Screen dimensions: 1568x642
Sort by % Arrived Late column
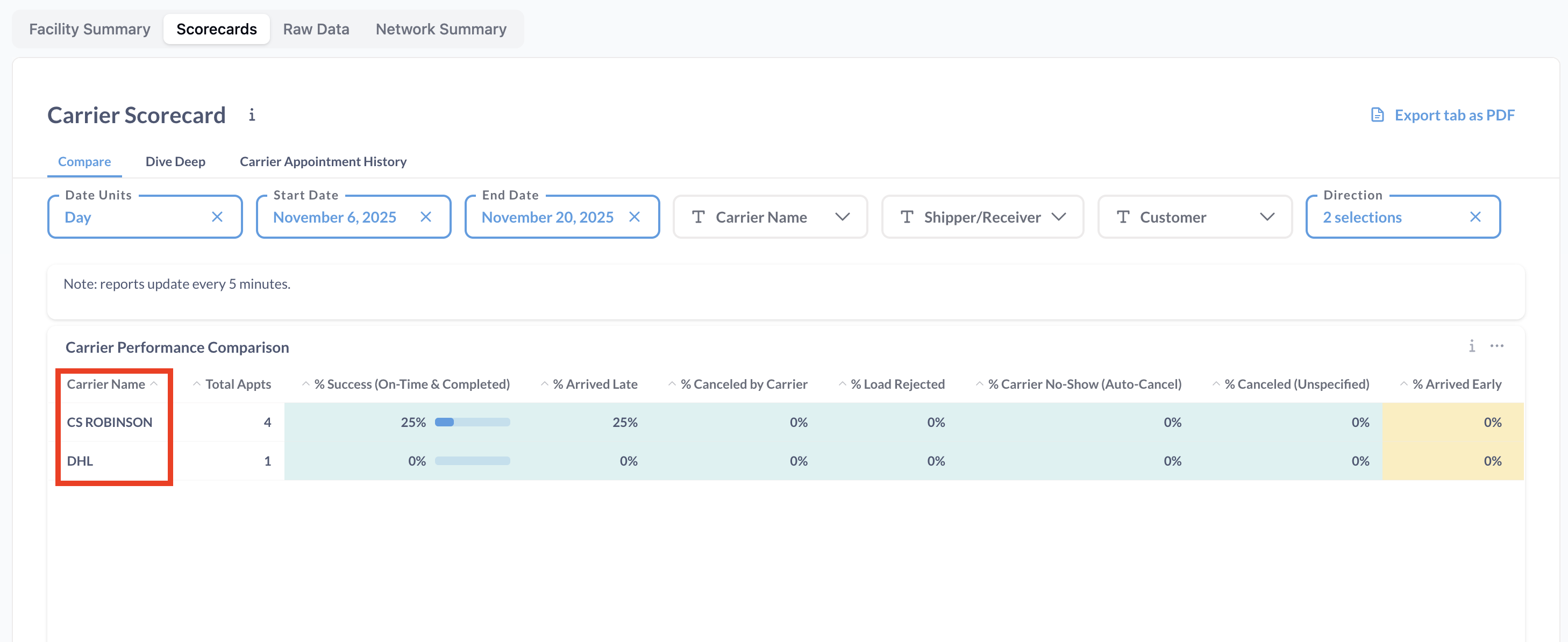(589, 384)
